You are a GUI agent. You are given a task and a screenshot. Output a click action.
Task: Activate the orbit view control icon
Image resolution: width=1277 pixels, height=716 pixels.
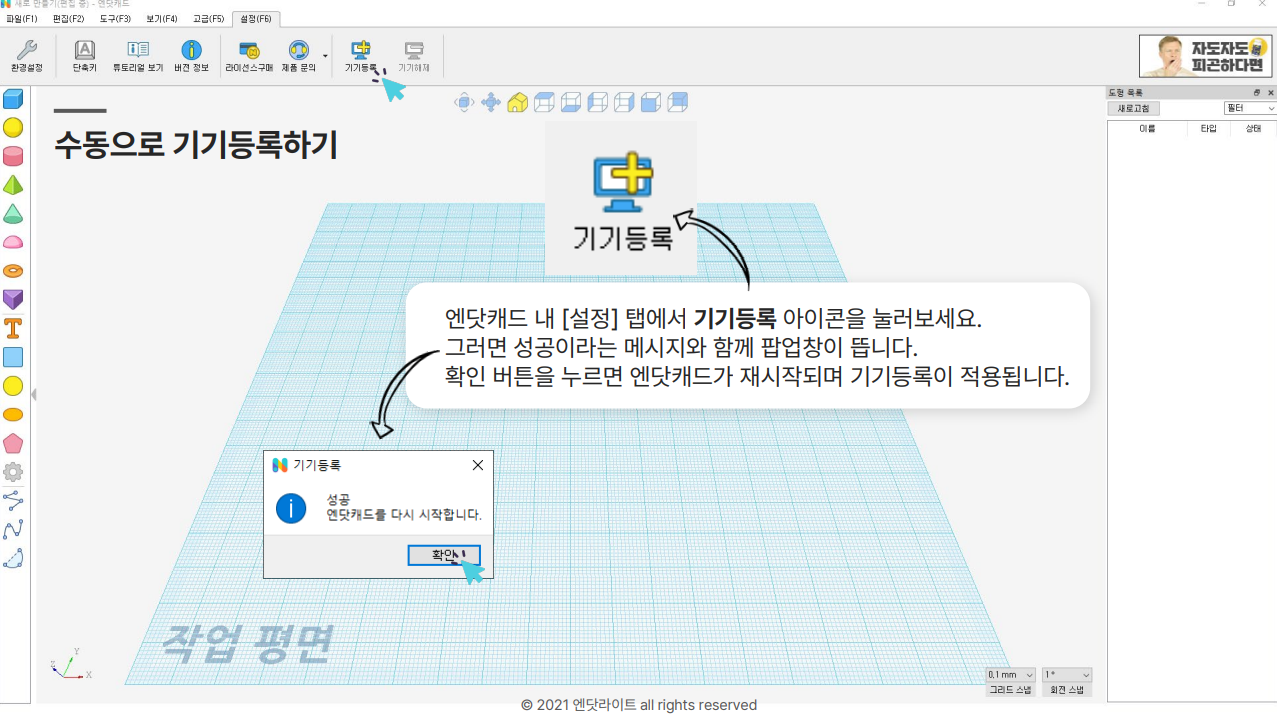(x=464, y=102)
